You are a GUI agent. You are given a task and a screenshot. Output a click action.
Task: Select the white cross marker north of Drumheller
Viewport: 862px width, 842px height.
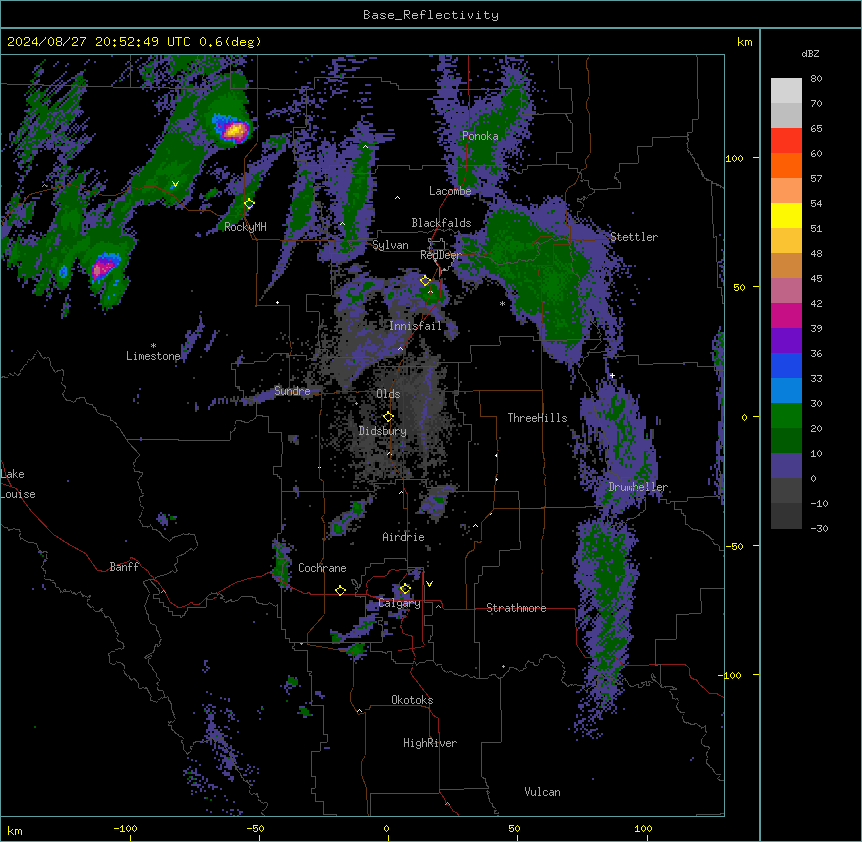coord(612,375)
